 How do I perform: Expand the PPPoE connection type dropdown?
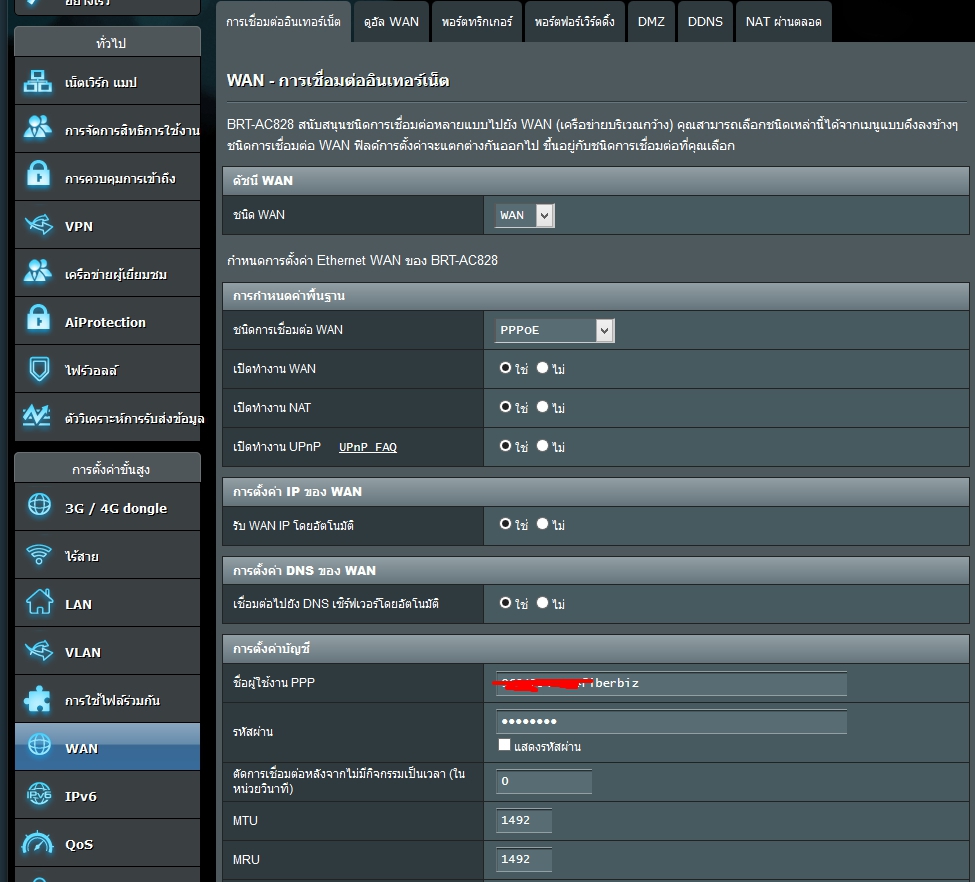555,330
